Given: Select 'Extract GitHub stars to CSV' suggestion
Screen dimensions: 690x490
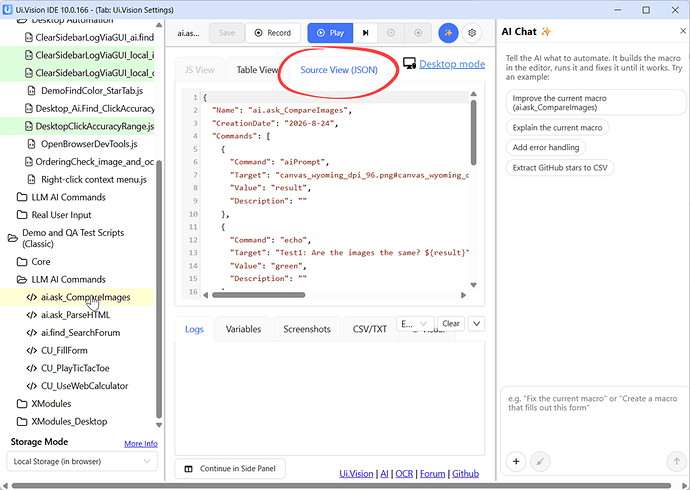Looking at the screenshot, I should pyautogui.click(x=560, y=168).
